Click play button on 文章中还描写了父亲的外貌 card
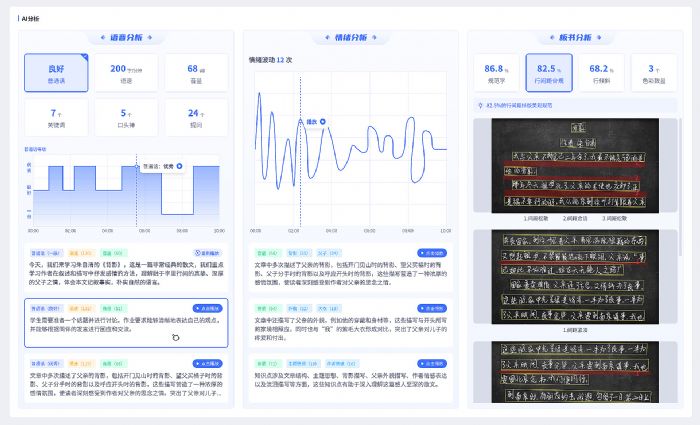 (432, 308)
